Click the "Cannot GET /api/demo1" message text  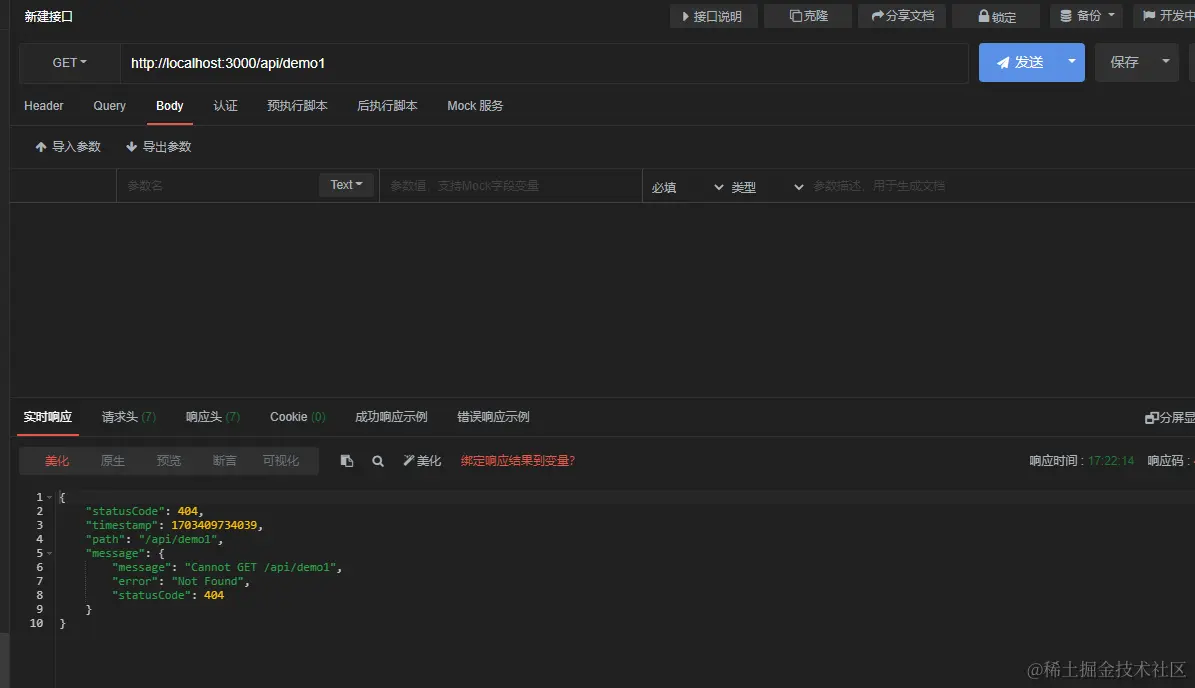coord(260,568)
